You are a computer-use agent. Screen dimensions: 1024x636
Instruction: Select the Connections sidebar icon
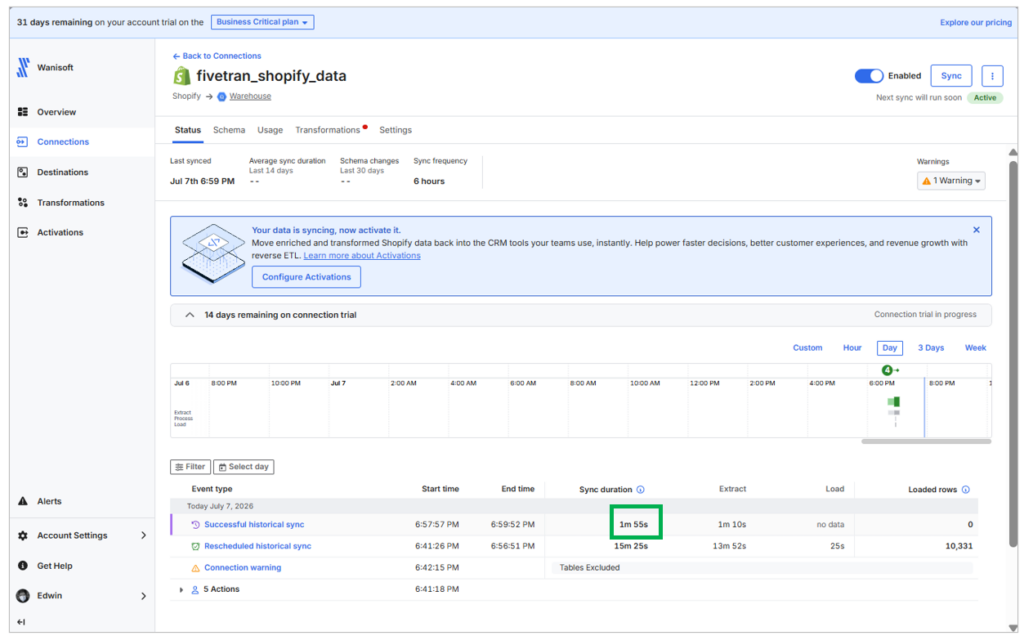click(x=22, y=142)
